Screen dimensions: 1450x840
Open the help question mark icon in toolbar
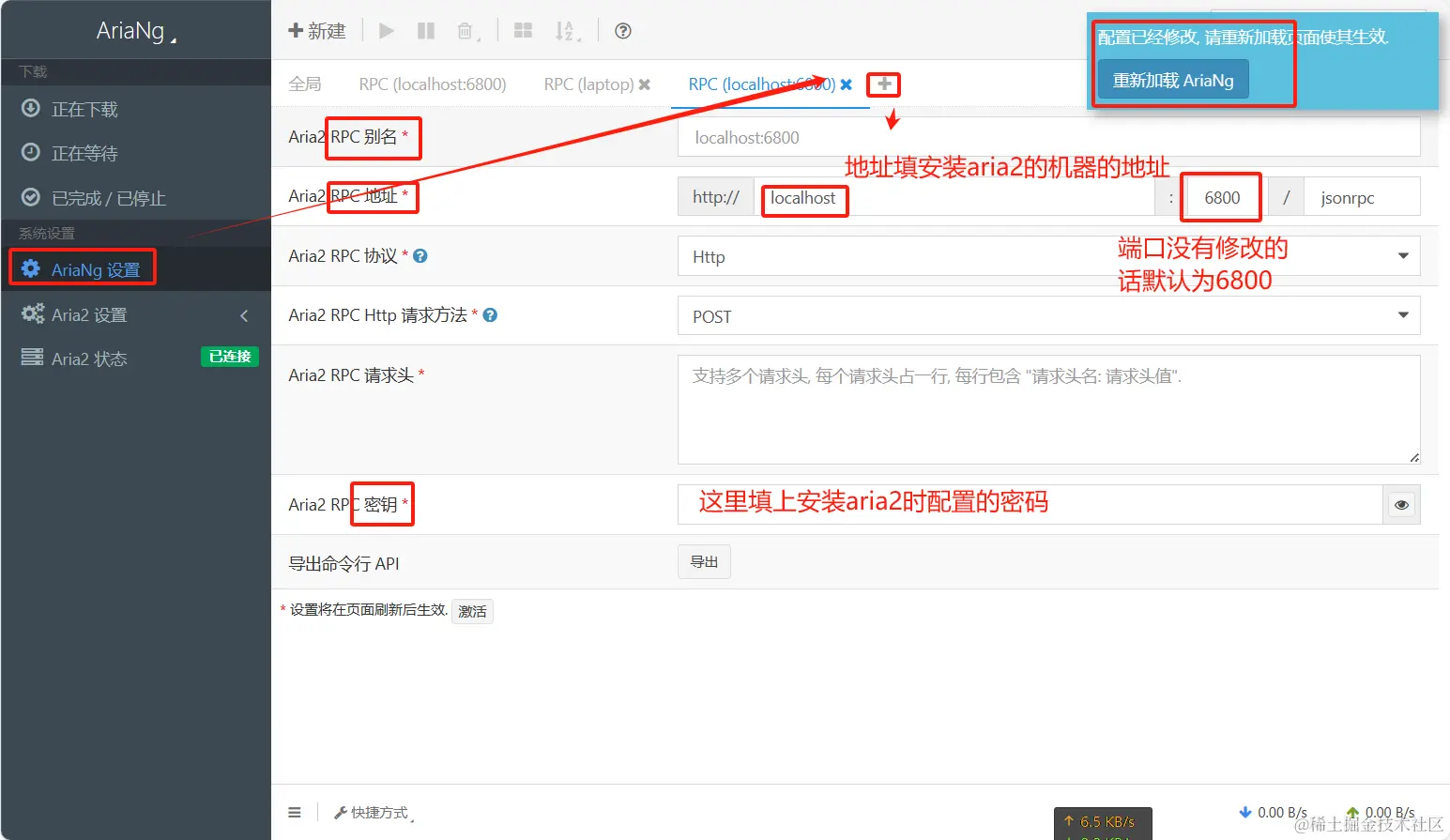(623, 31)
